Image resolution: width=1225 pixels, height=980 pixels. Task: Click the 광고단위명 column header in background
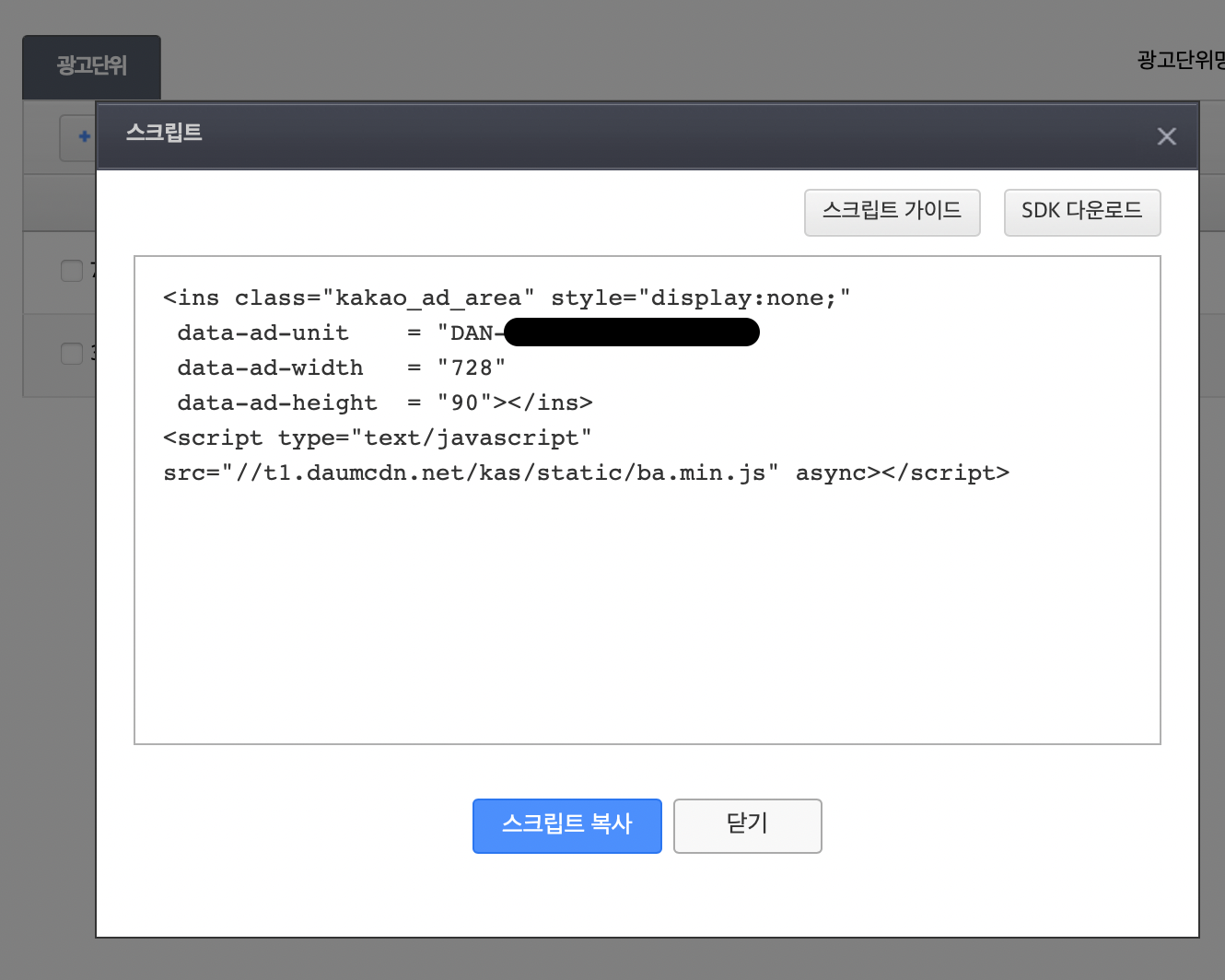pos(1181,60)
